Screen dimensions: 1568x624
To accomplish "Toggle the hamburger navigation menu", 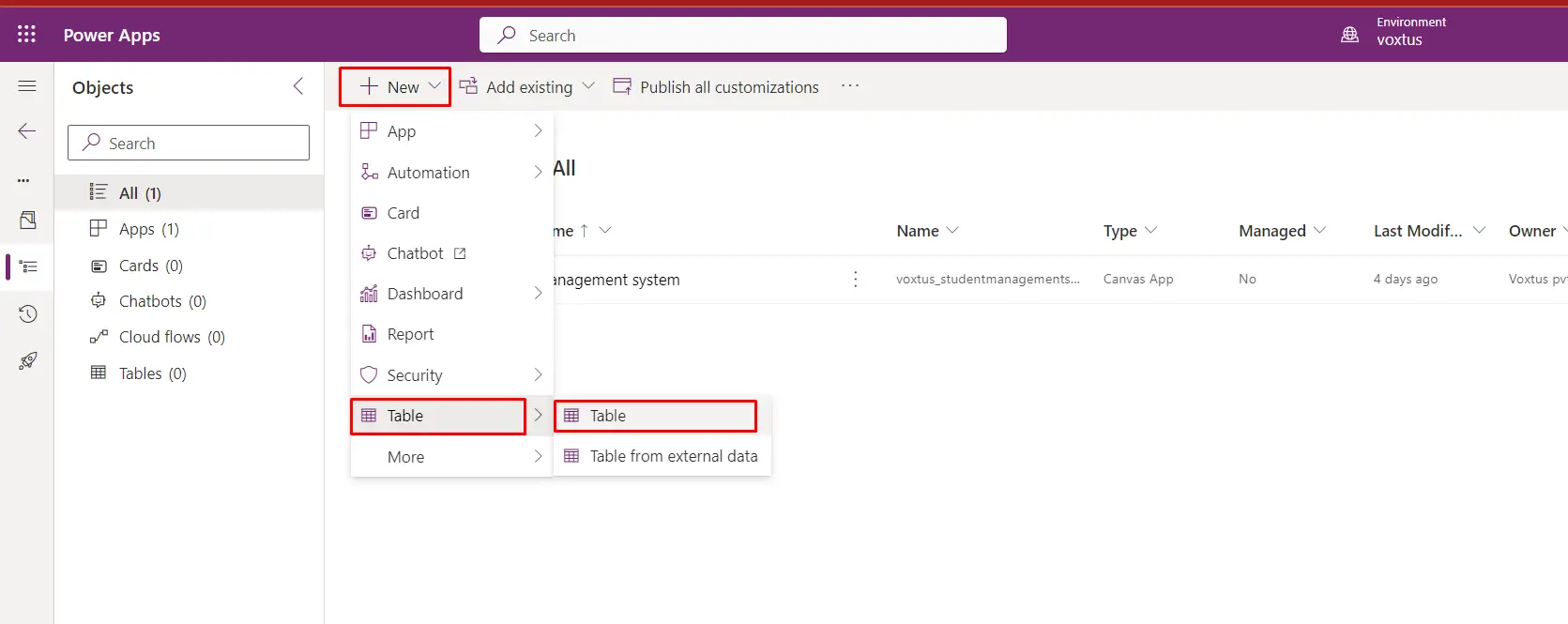I will click(x=27, y=86).
